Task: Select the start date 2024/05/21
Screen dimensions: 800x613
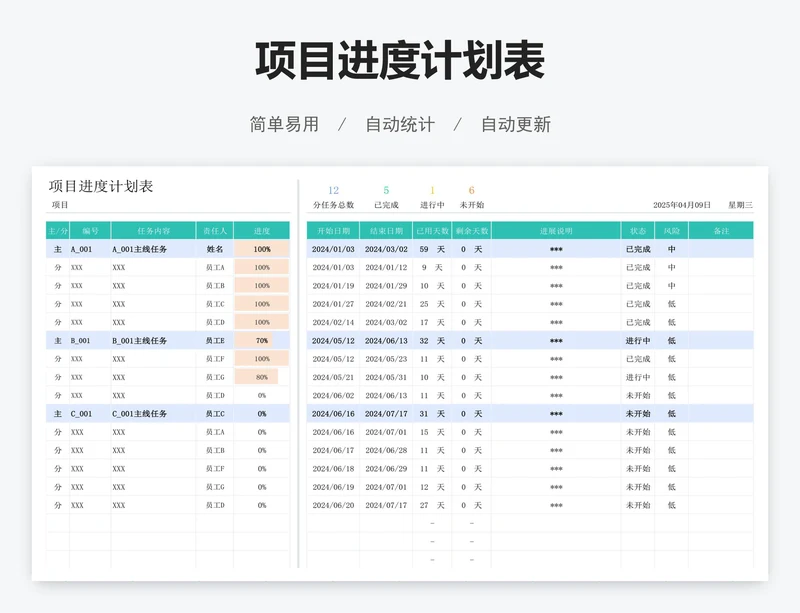Action: [x=333, y=377]
